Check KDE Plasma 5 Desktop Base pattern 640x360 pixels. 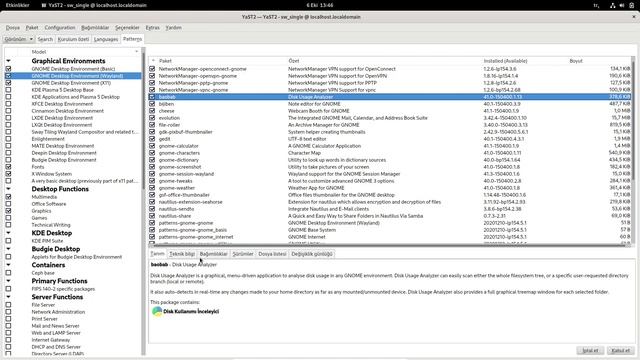tap(9, 90)
